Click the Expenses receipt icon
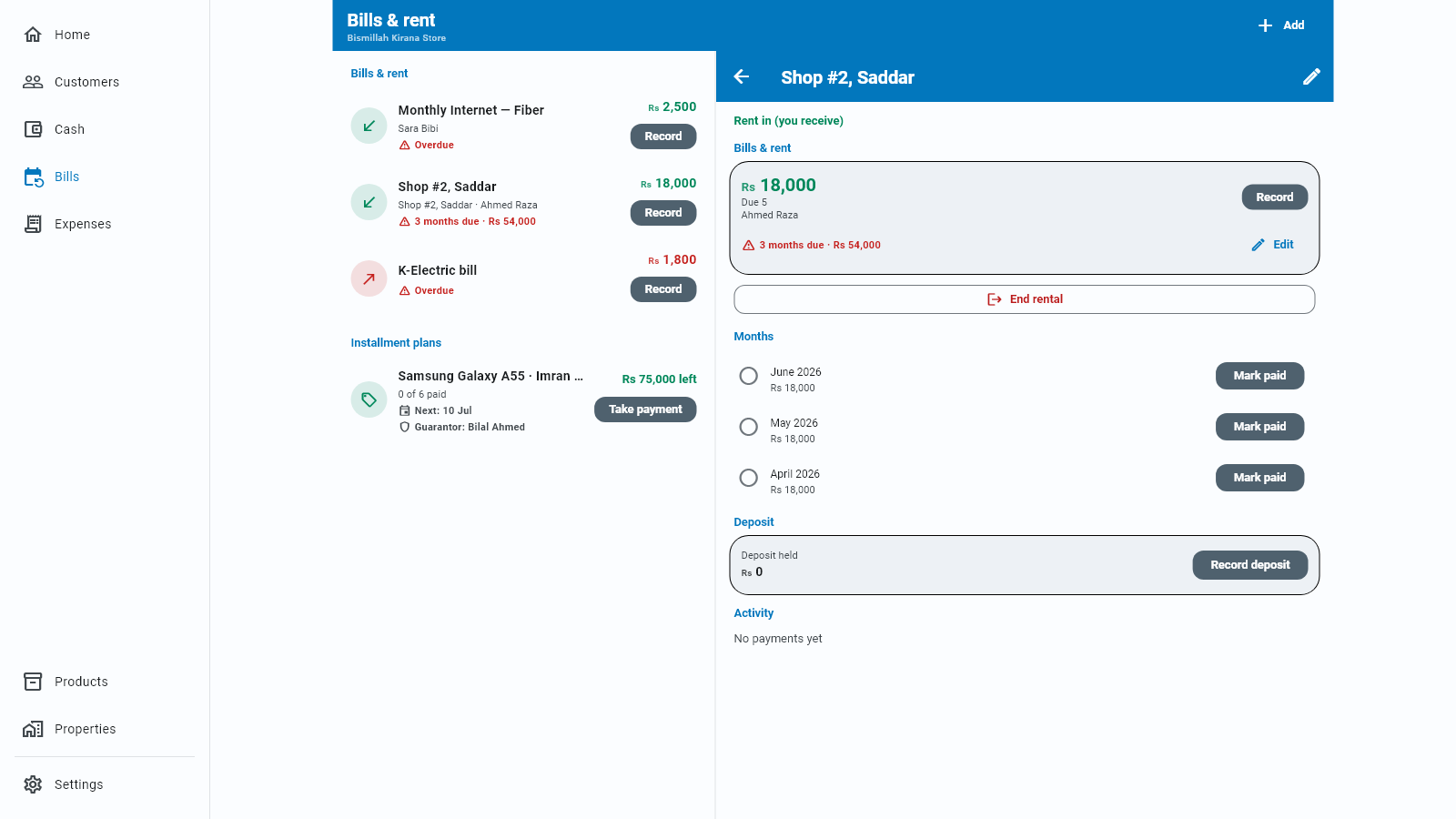Screen dimensions: 1456x819 click(x=33, y=224)
